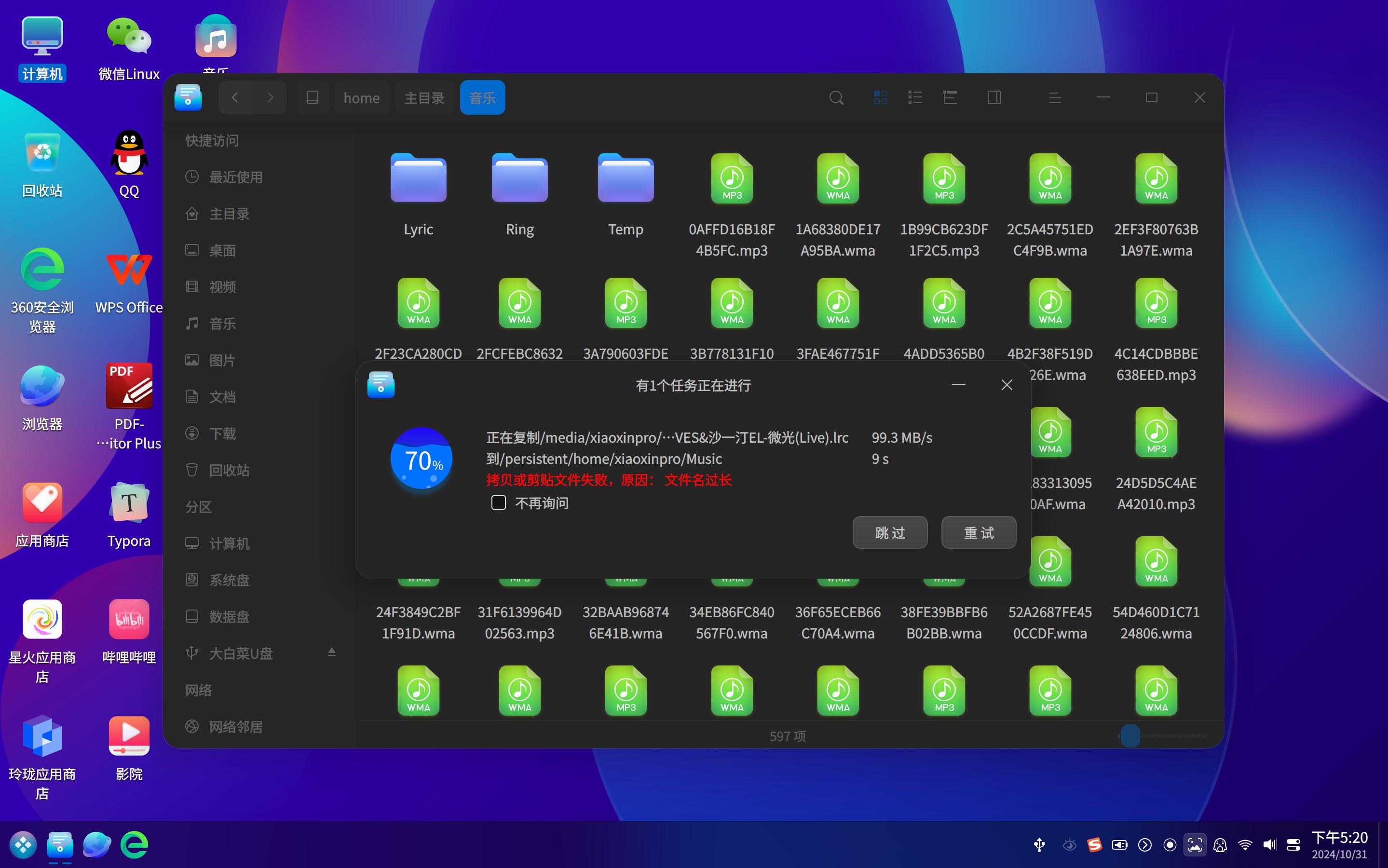Switch to list view mode
This screenshot has width=1388, height=868.
tap(915, 97)
